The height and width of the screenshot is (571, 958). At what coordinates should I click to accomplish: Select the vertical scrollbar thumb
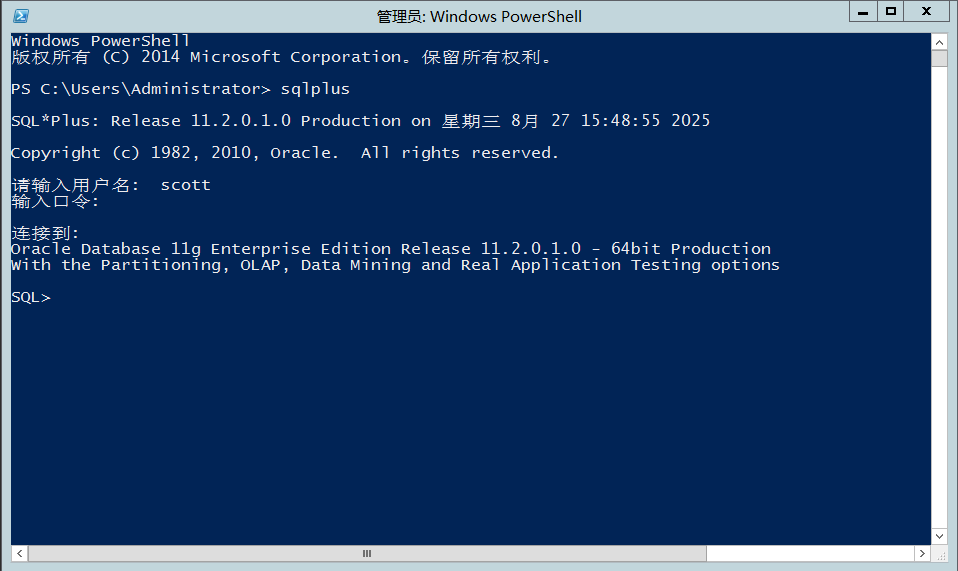(x=939, y=59)
